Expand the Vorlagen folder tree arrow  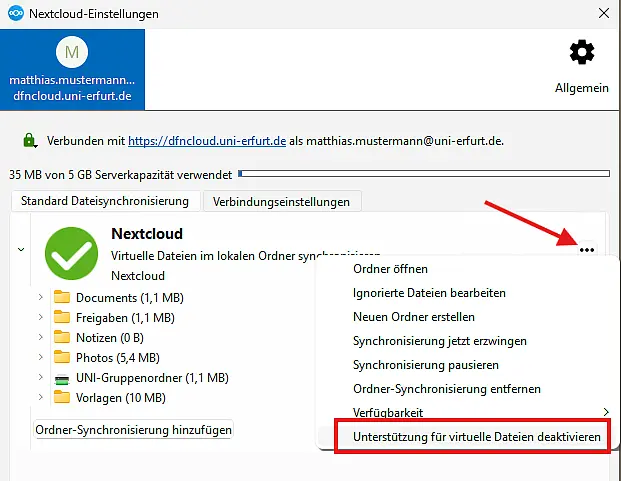pos(41,398)
